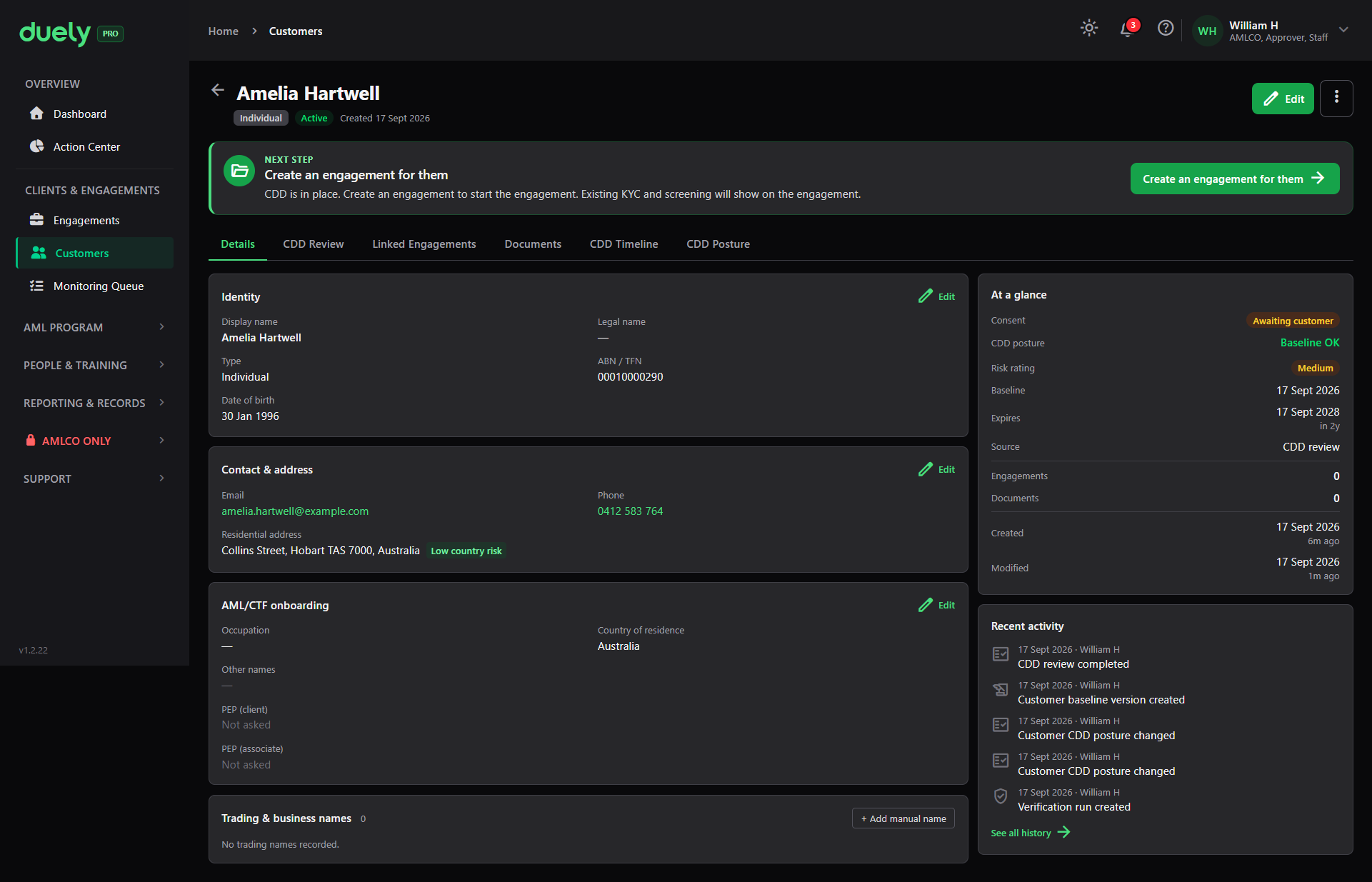Switch to the Documents tab
Viewport: 1372px width, 882px height.
tap(533, 244)
